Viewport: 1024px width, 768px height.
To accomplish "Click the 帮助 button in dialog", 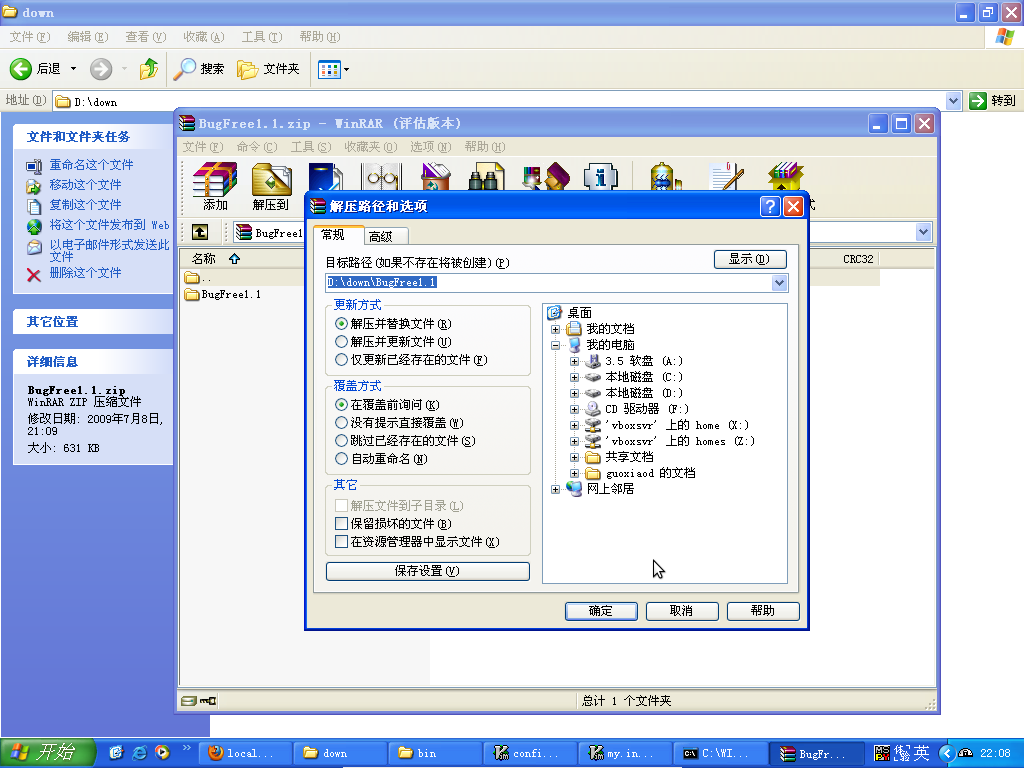I will (x=763, y=611).
